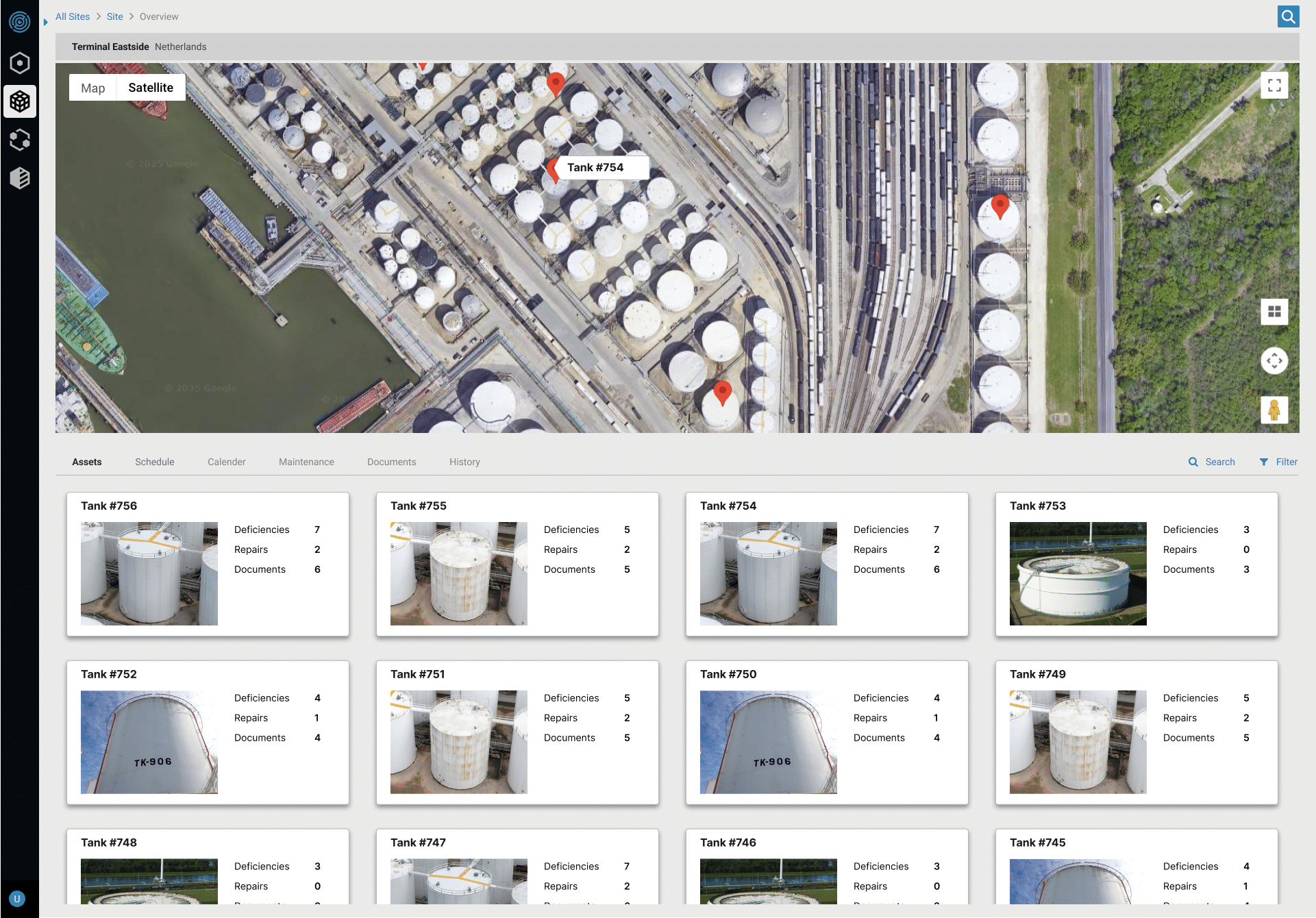Go to All Sites breadcrumb

click(73, 16)
